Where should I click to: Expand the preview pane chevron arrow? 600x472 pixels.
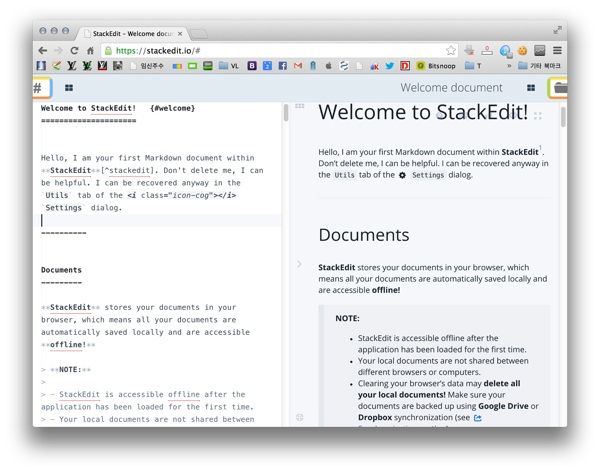298,264
